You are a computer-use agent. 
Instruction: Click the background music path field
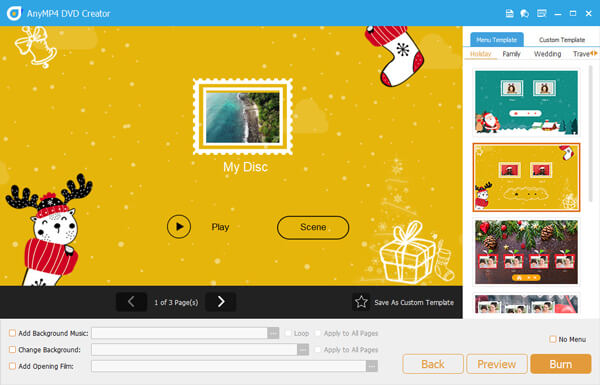tap(179, 333)
